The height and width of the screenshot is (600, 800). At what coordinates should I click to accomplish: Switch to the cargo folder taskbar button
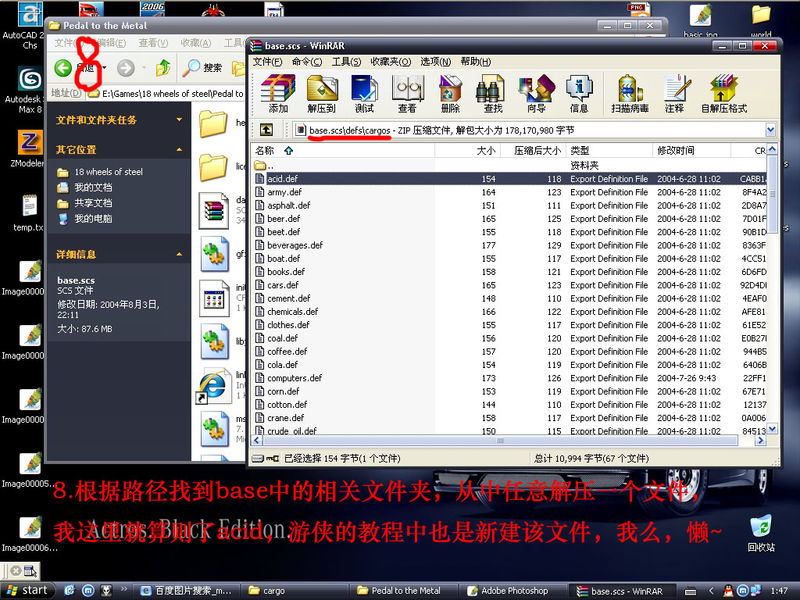point(293,591)
